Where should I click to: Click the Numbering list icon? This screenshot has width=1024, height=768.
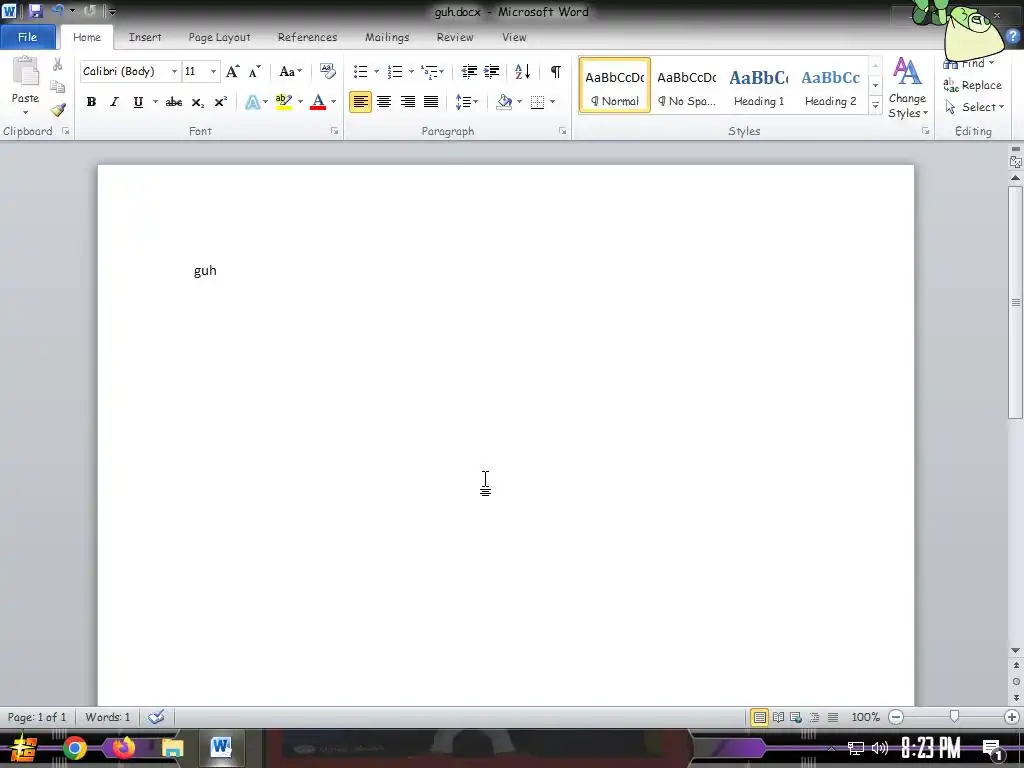[x=394, y=71]
